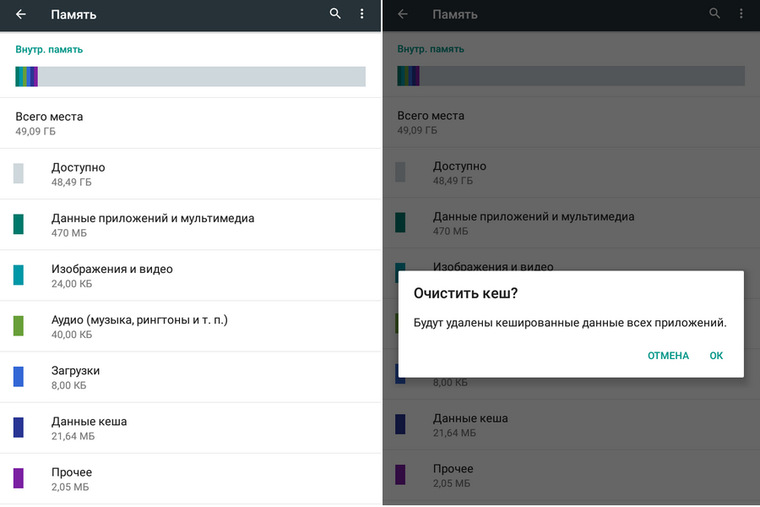Screen dimensions: 760x507
Task: Click the blue Загрузки color swatch on the left
Action: tap(18, 377)
